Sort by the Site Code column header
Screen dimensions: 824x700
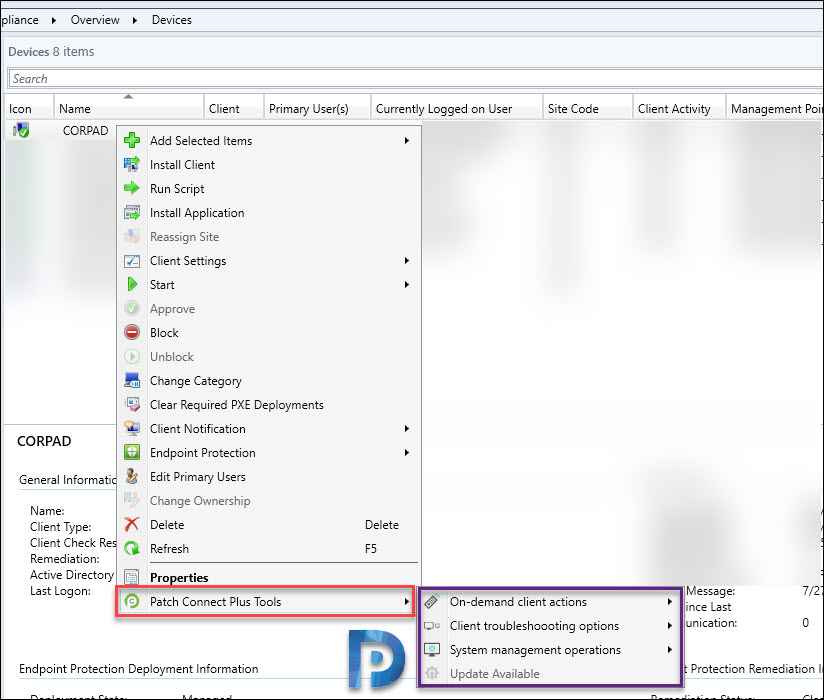pos(587,108)
